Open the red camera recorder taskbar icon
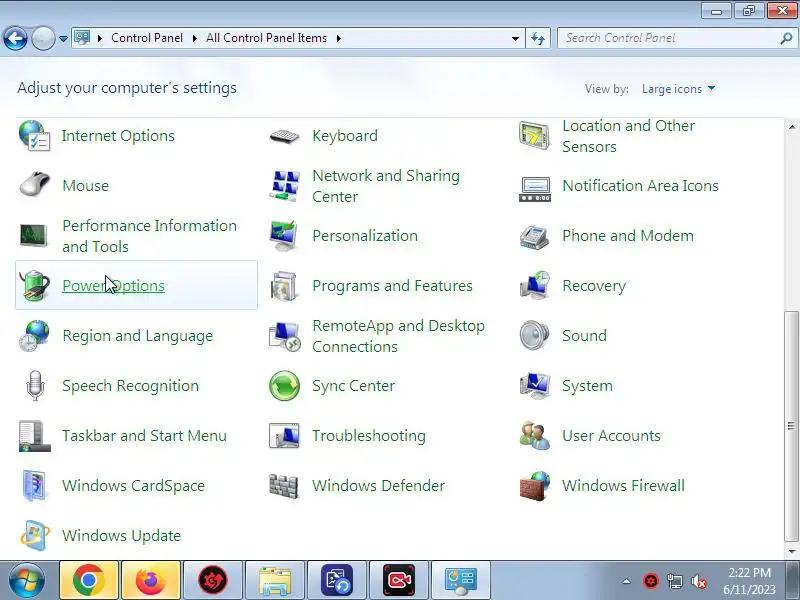 399,581
